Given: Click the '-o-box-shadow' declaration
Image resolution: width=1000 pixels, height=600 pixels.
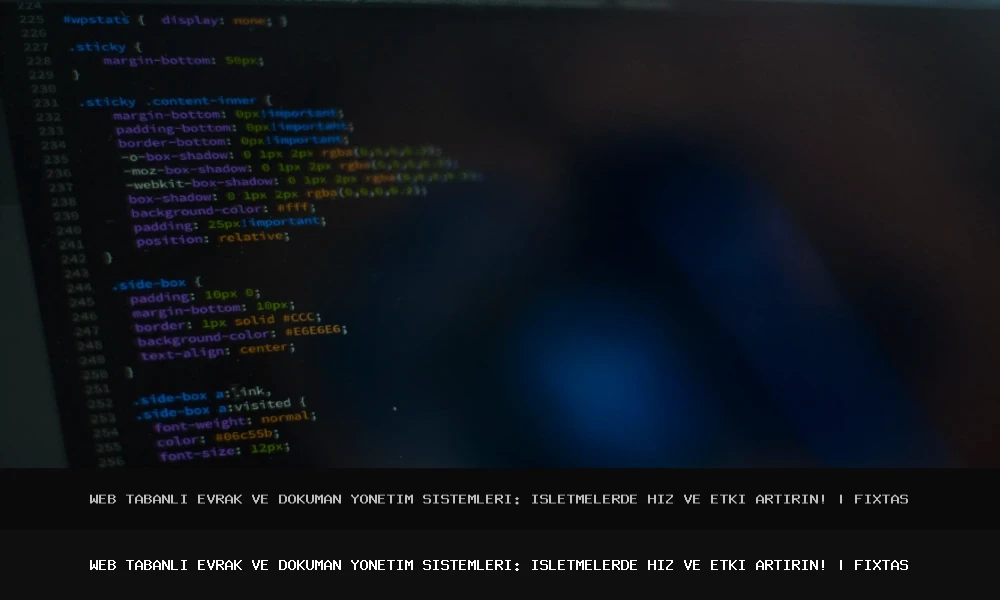Looking at the screenshot, I should (281, 154).
